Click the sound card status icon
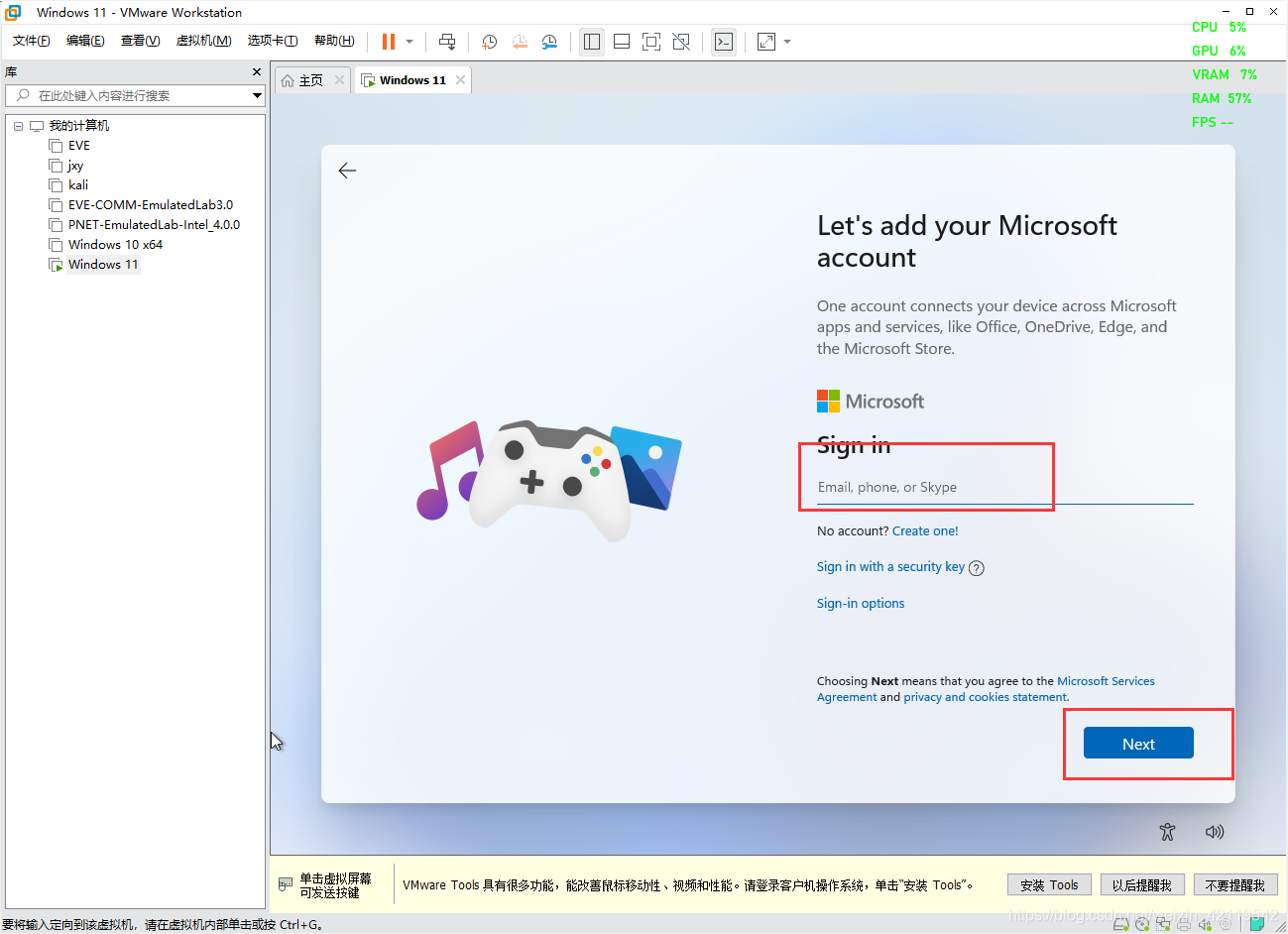 (x=1205, y=924)
